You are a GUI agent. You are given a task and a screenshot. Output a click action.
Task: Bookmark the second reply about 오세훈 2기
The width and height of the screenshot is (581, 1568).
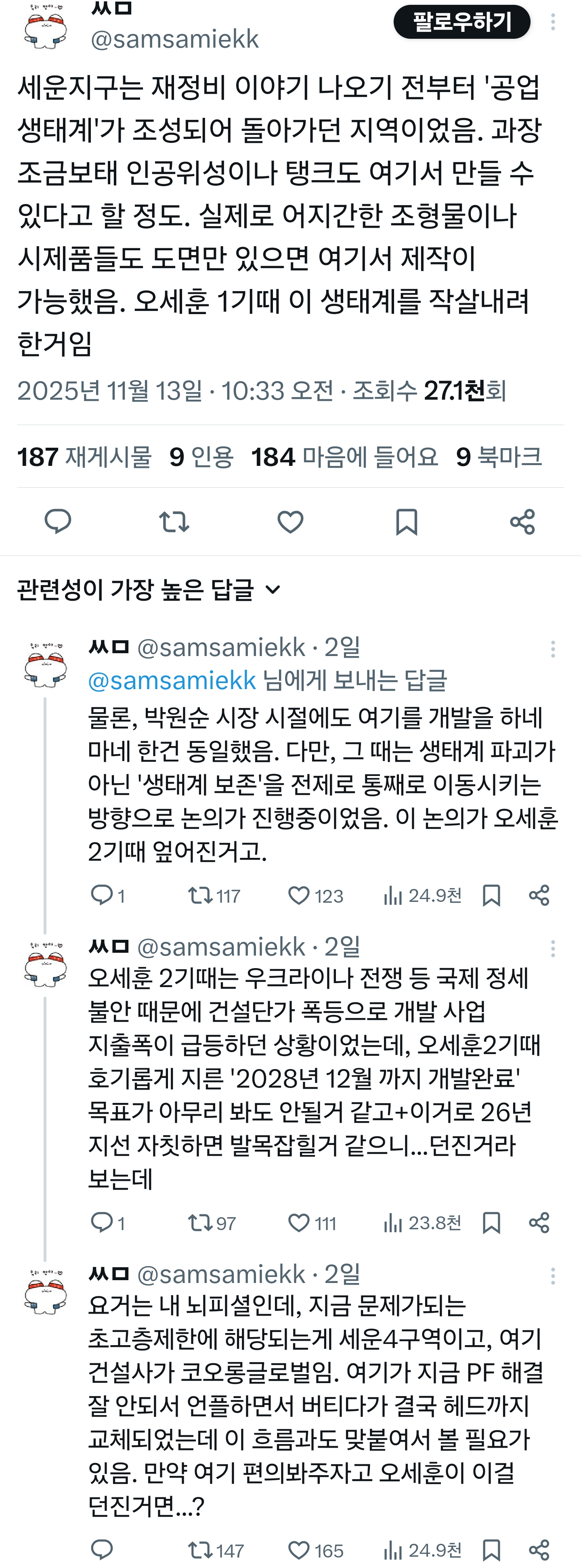click(491, 1222)
